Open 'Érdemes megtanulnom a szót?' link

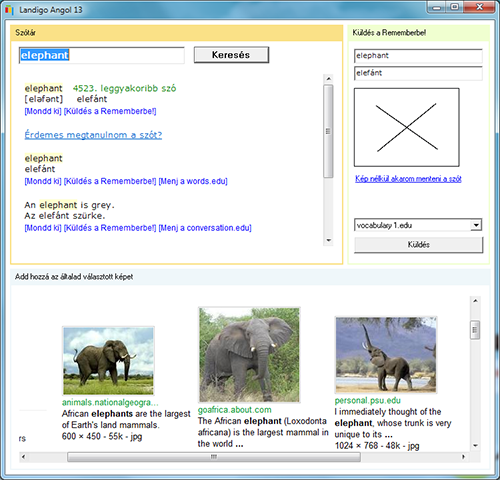(93, 135)
